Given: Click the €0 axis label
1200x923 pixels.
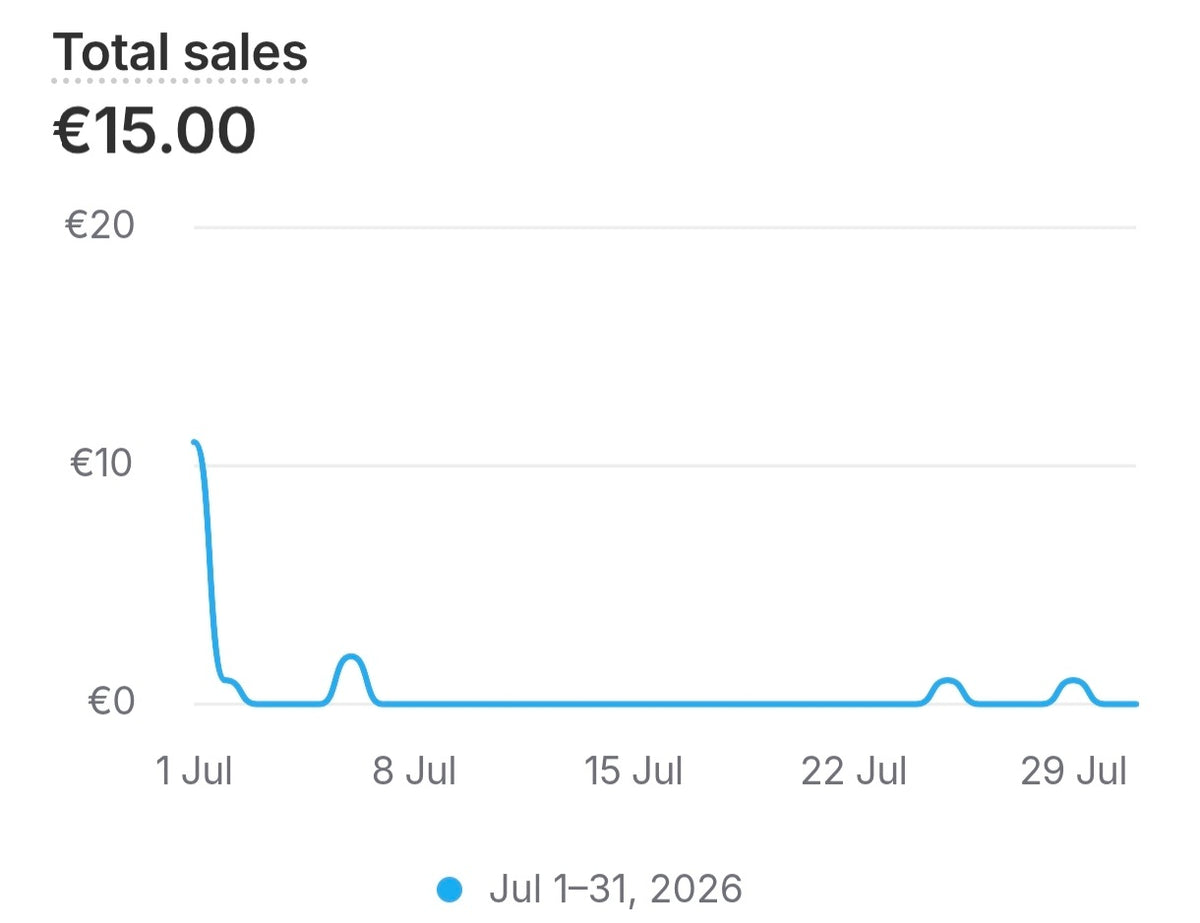Looking at the screenshot, I should [111, 702].
